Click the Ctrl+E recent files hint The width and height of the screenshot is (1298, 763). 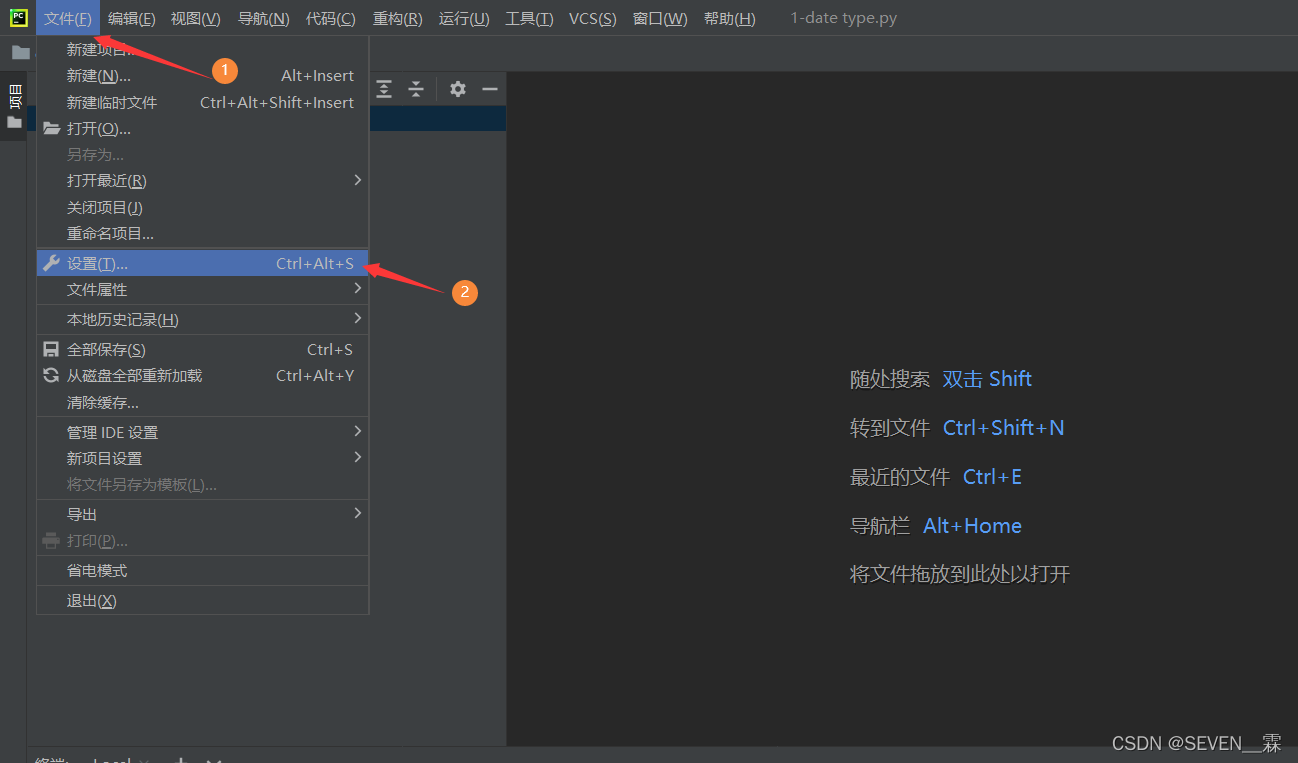(x=992, y=477)
